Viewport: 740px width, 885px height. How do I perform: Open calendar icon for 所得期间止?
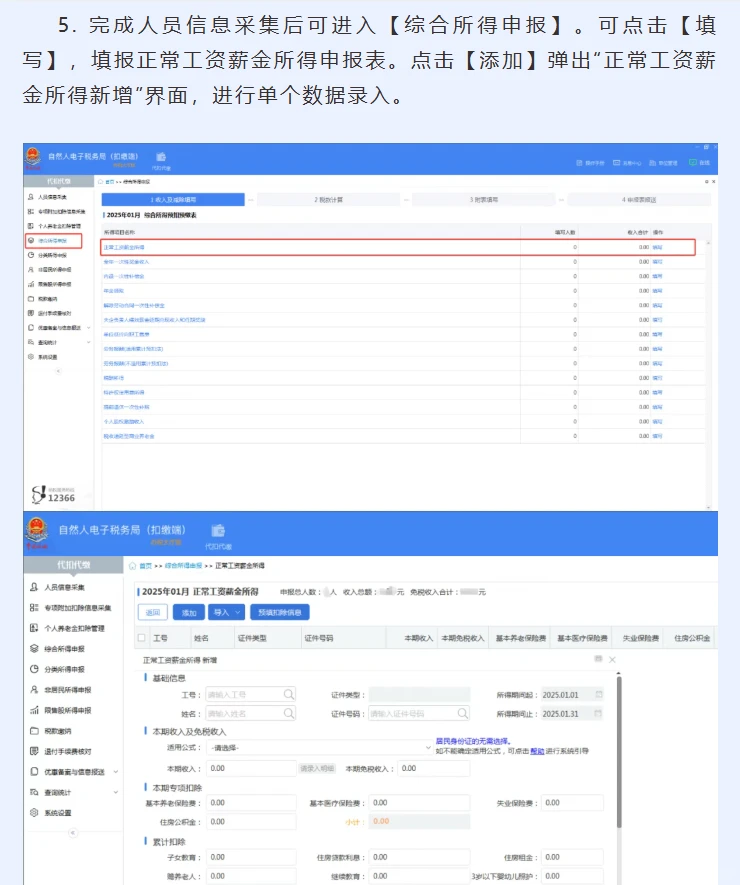599,713
